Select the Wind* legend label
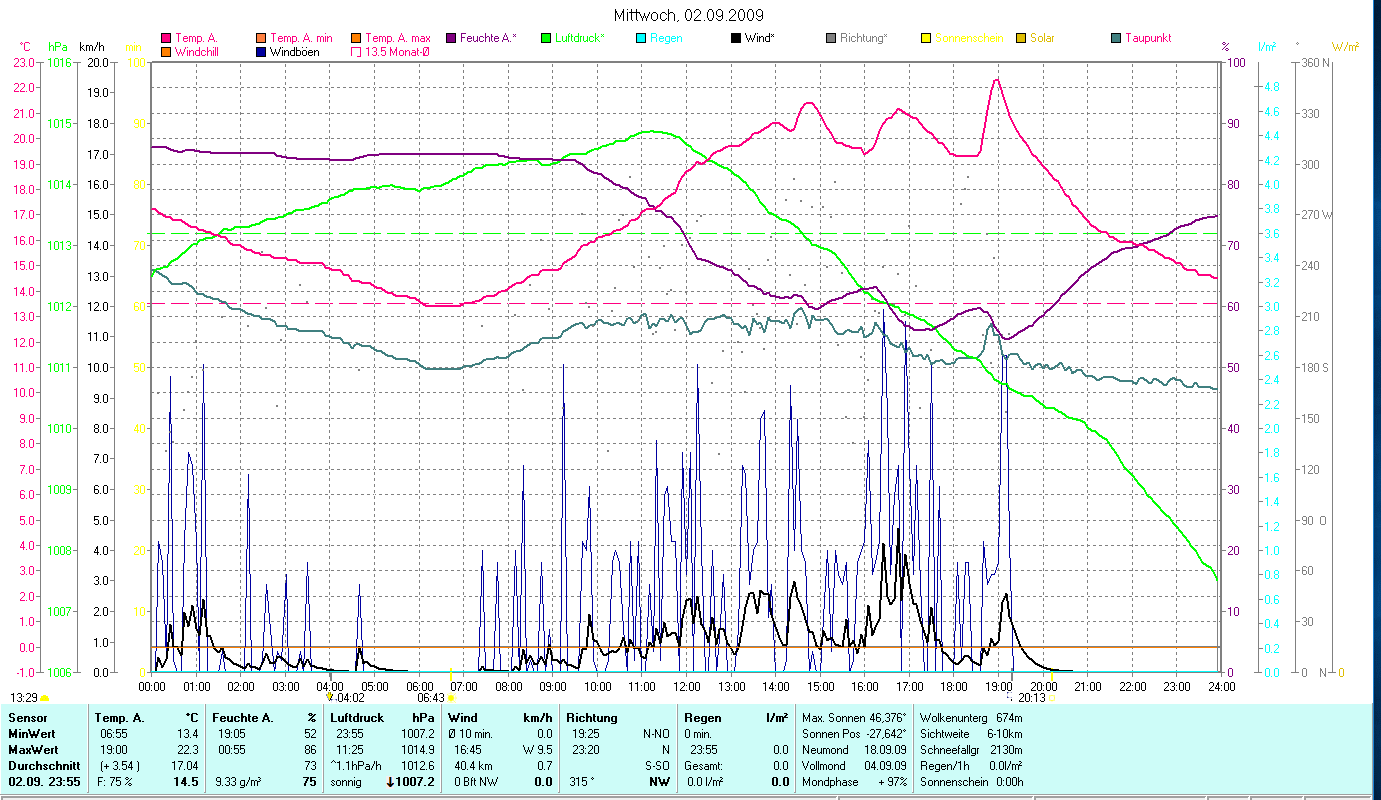 760,38
